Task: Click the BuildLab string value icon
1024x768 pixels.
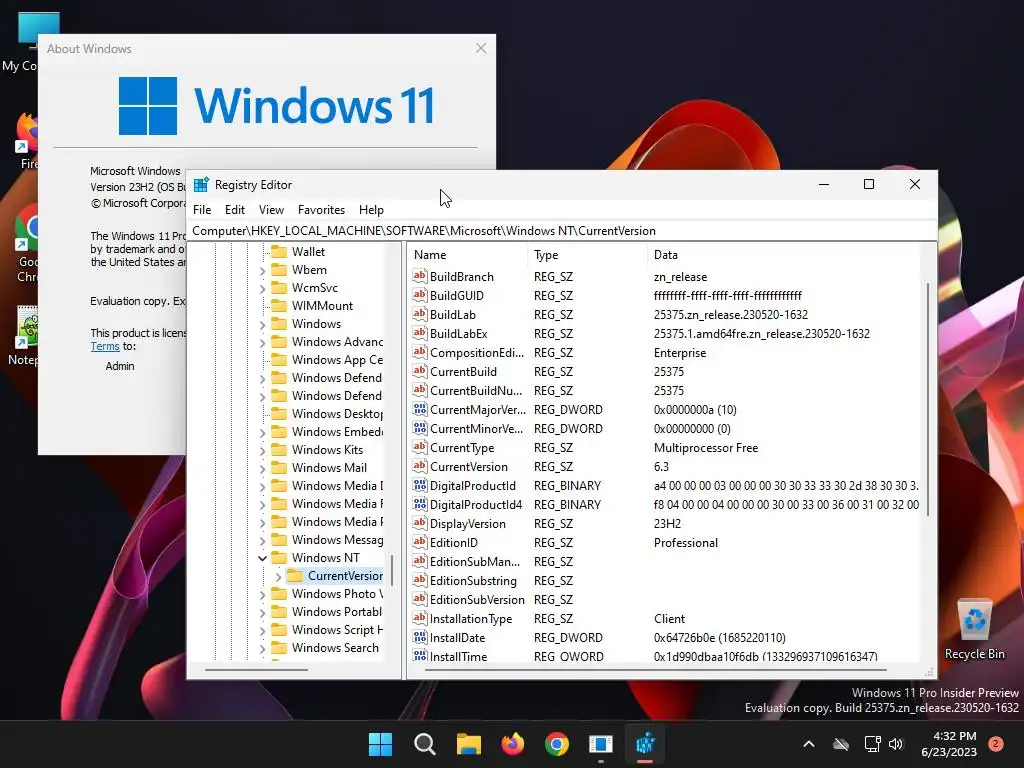Action: [x=419, y=314]
